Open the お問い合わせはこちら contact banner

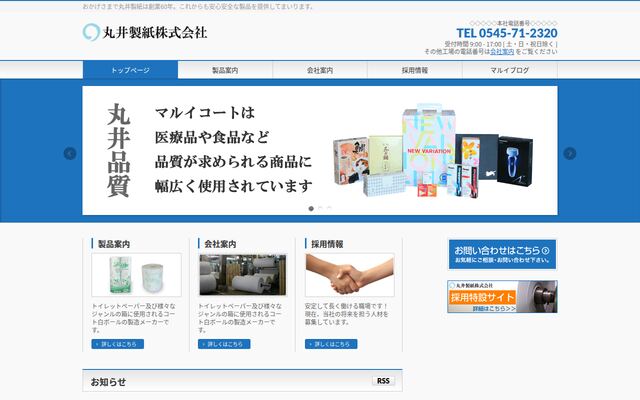(502, 254)
